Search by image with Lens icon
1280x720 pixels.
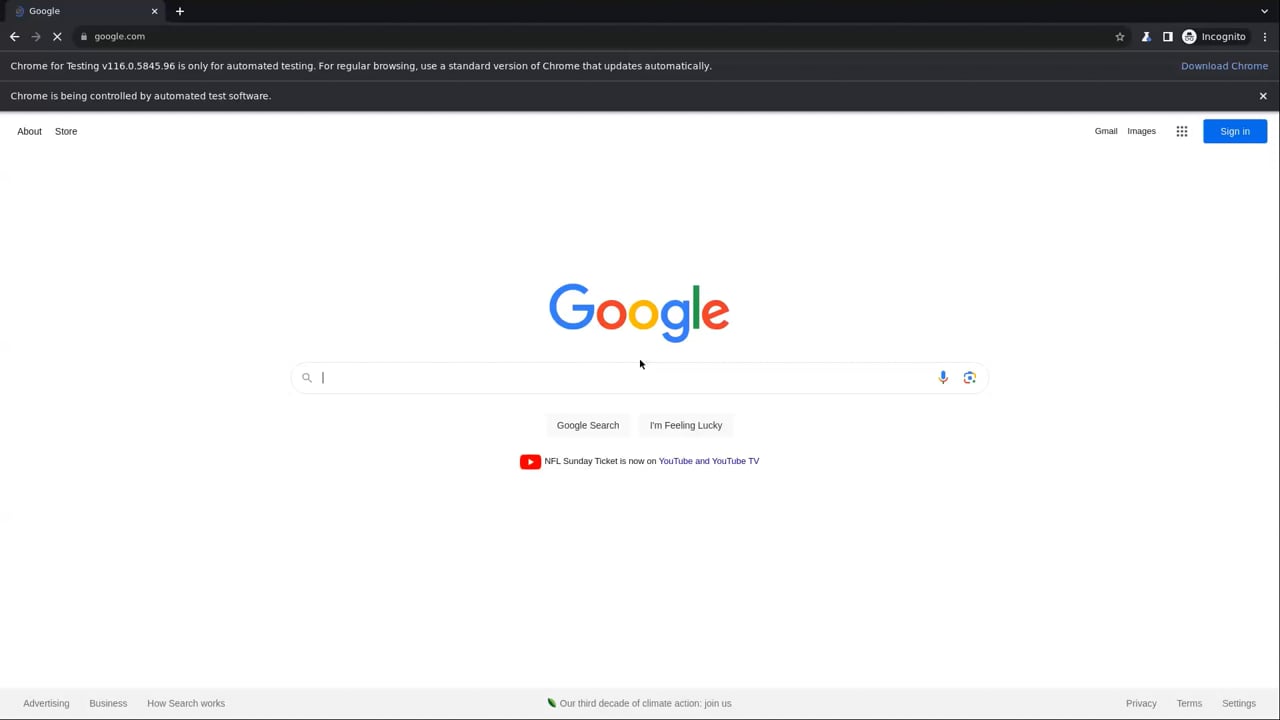pos(969,377)
